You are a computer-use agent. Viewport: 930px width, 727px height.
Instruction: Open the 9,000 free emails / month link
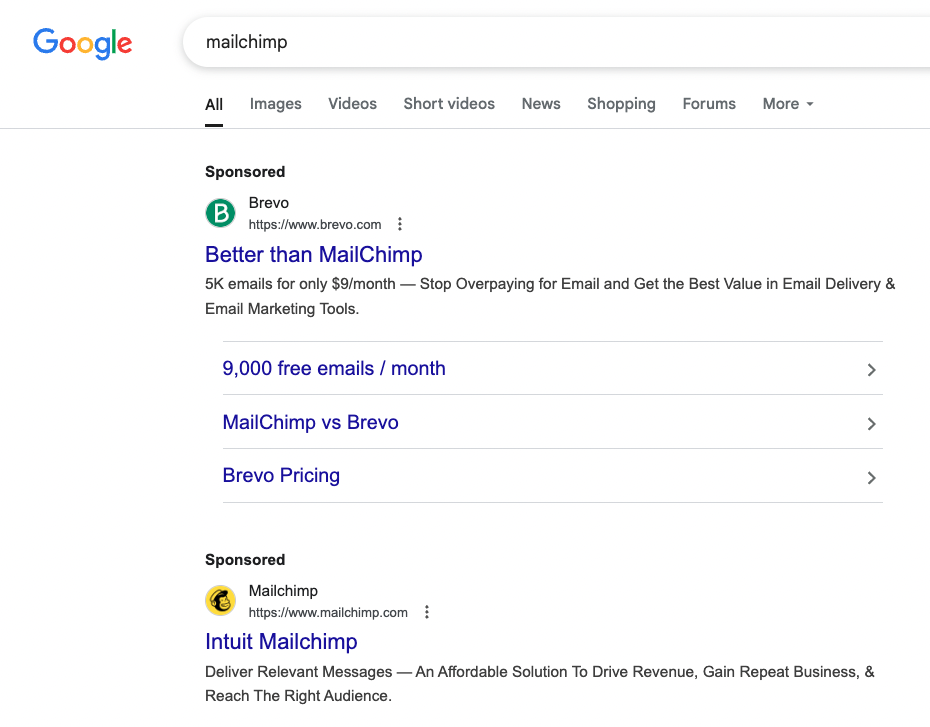(x=334, y=368)
